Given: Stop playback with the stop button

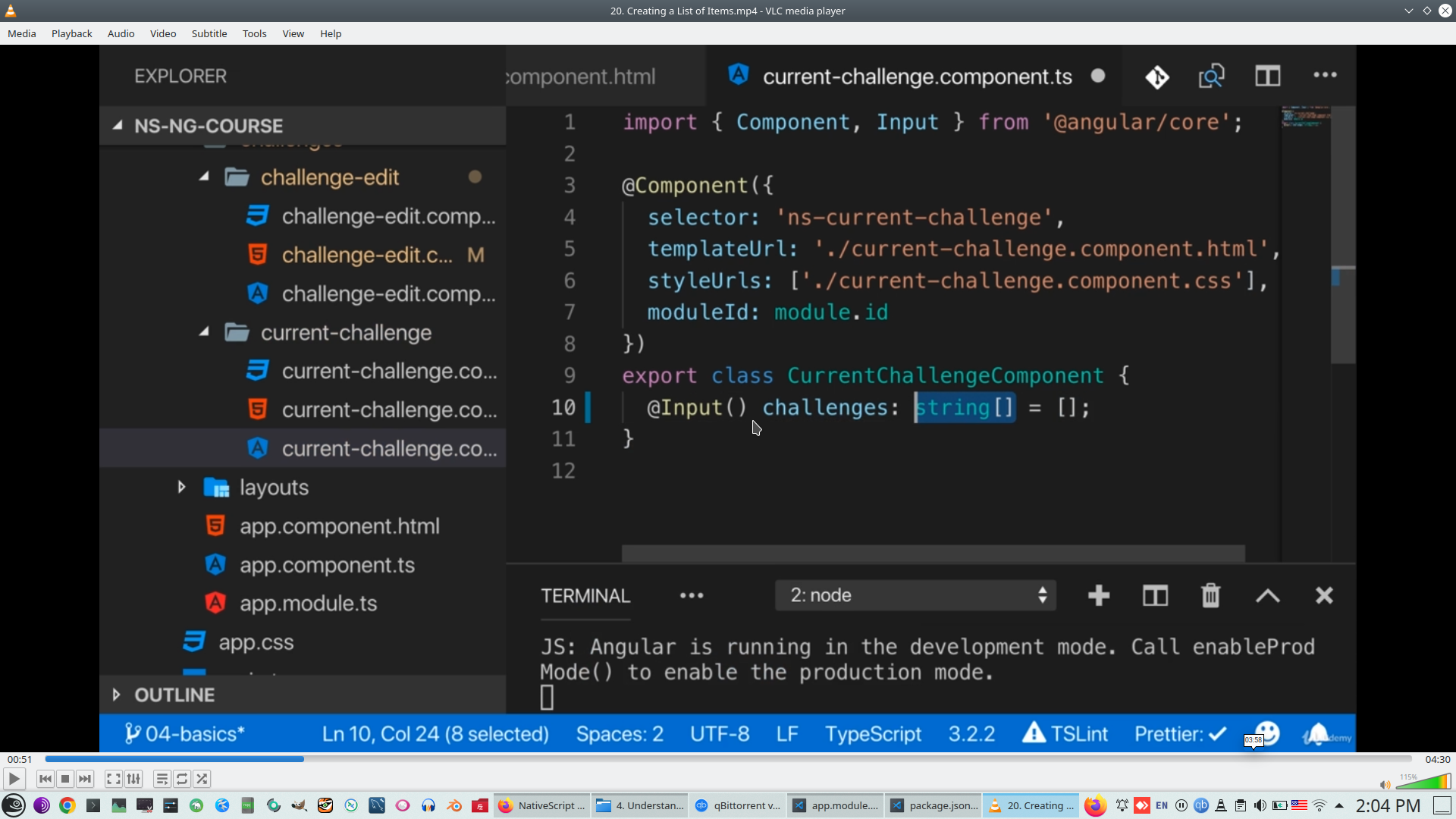Looking at the screenshot, I should pyautogui.click(x=65, y=779).
